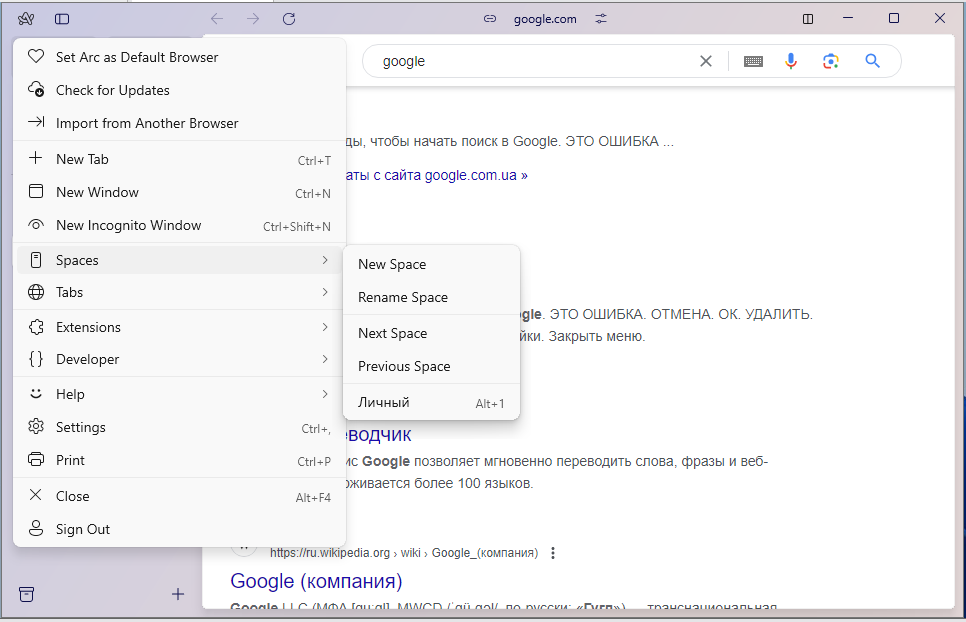Expand the Help submenu chevron
This screenshot has height=622, width=966.
[x=325, y=394]
